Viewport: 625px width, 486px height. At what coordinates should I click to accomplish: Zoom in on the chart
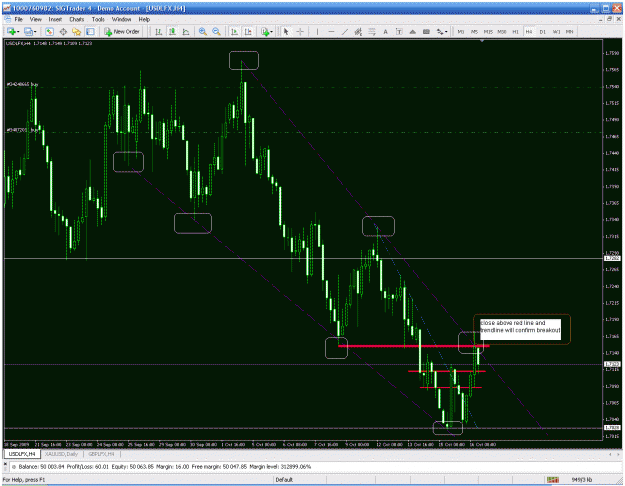point(203,31)
